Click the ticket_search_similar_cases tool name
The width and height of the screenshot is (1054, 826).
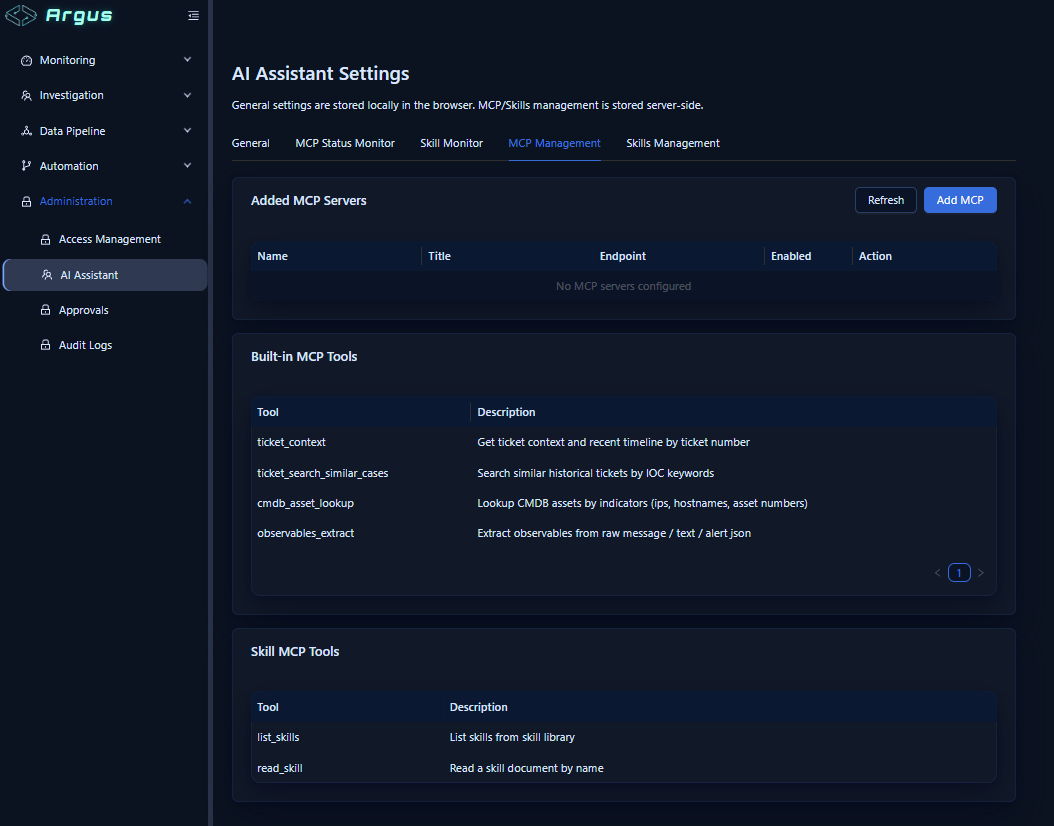323,473
